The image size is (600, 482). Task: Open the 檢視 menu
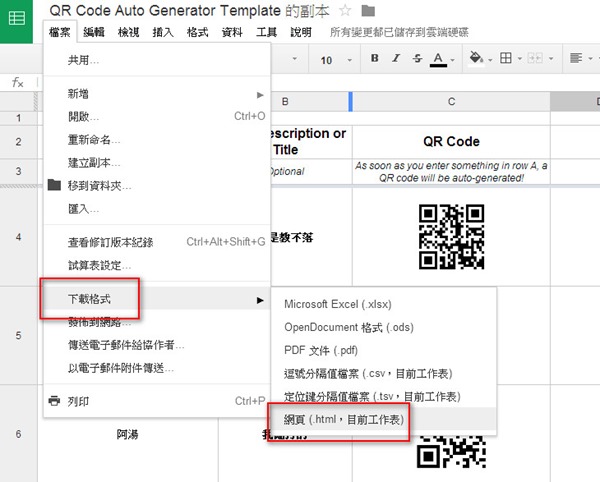[129, 32]
